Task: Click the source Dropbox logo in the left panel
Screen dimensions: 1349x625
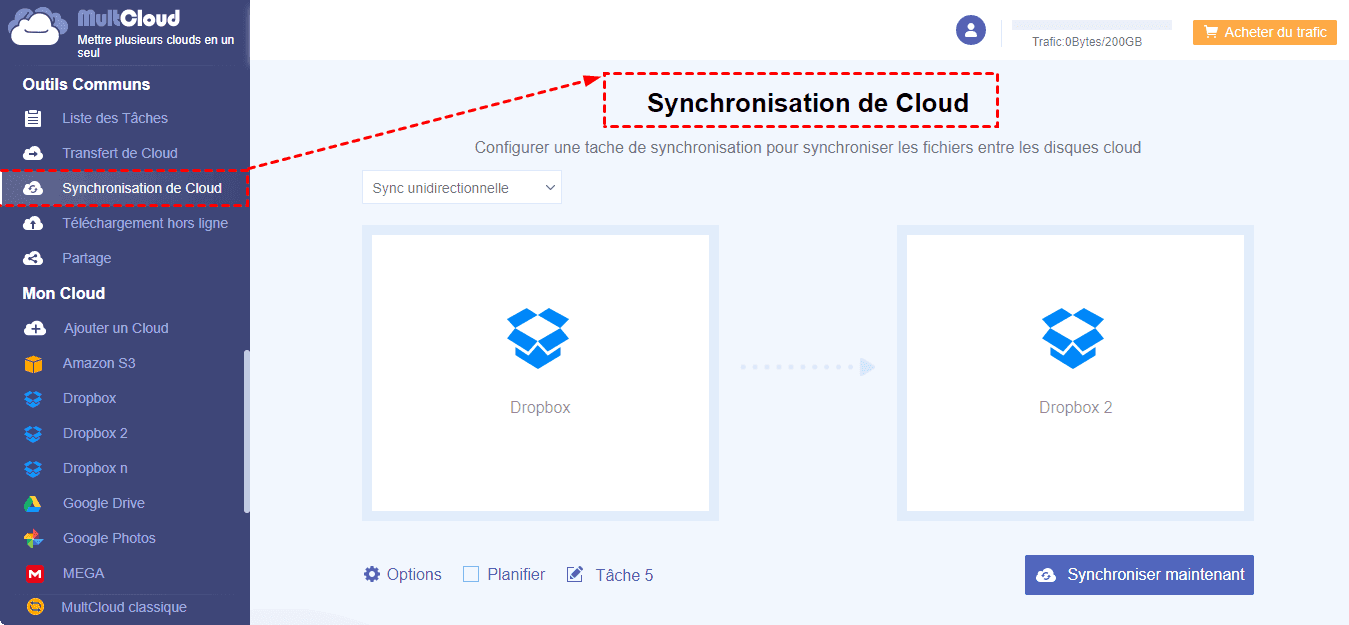Action: 538,338
